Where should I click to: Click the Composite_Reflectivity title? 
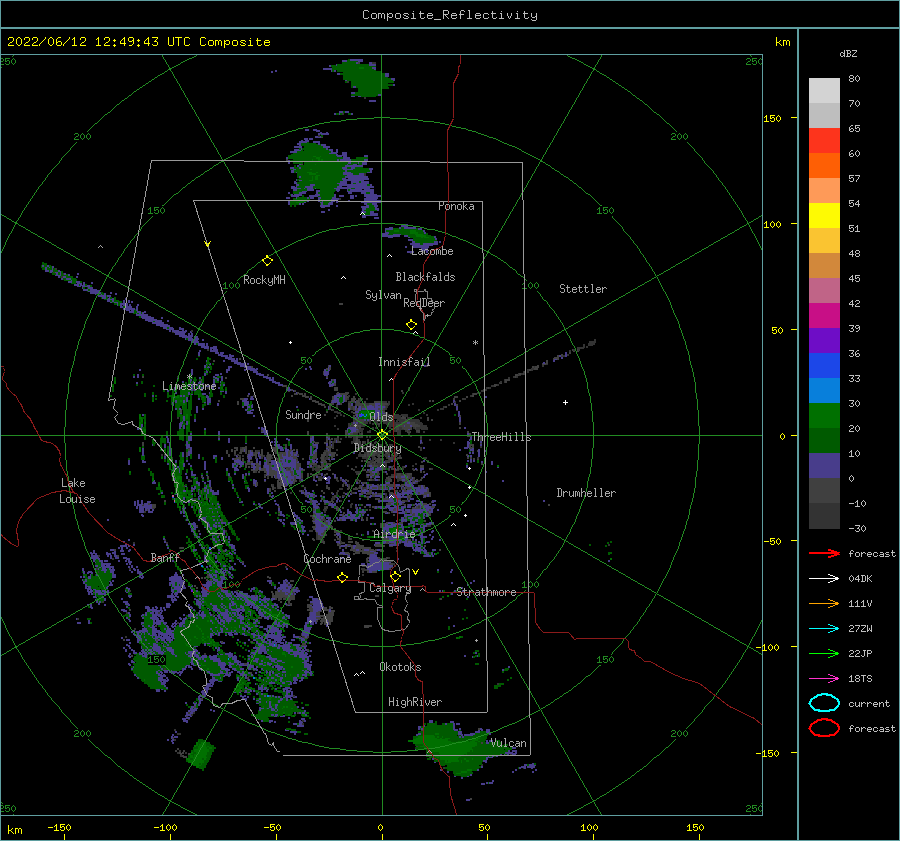pyautogui.click(x=449, y=15)
